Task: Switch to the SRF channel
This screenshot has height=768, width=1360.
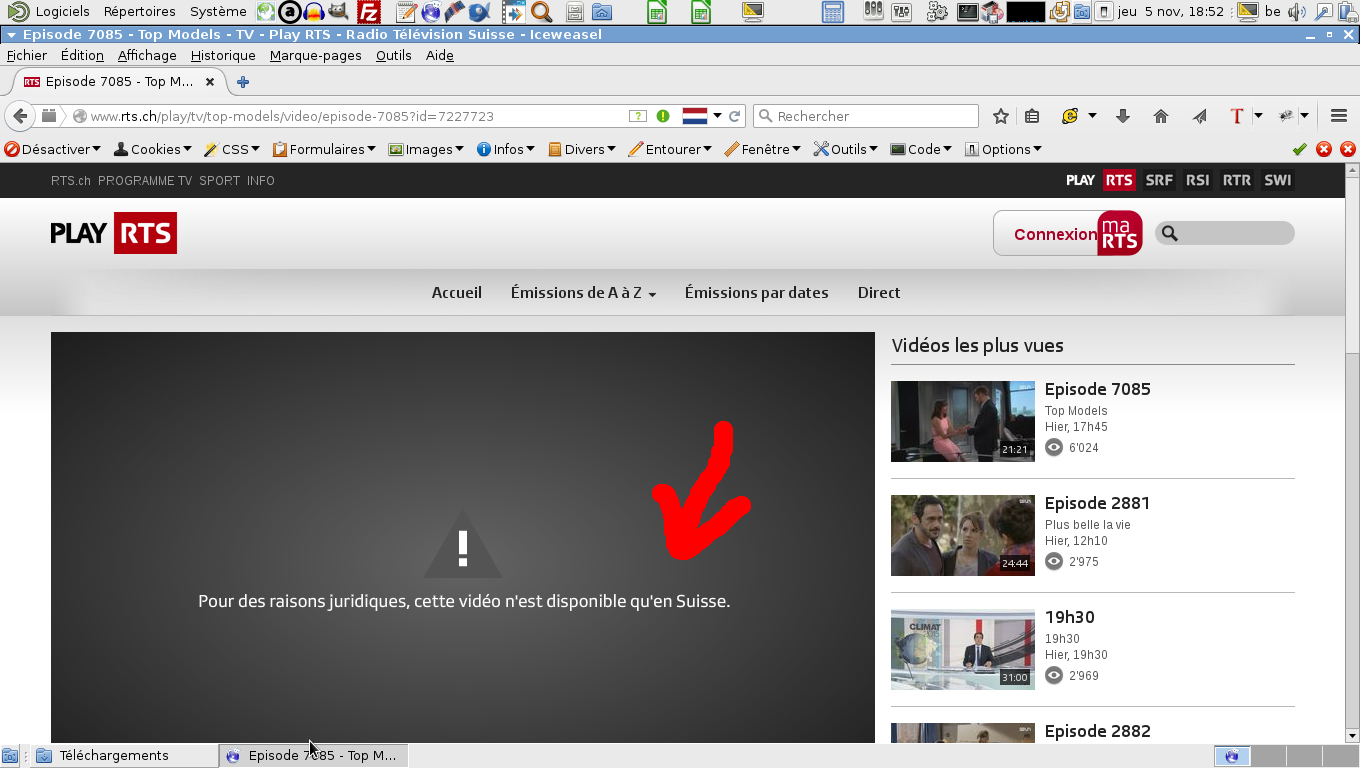Action: [x=1159, y=181]
